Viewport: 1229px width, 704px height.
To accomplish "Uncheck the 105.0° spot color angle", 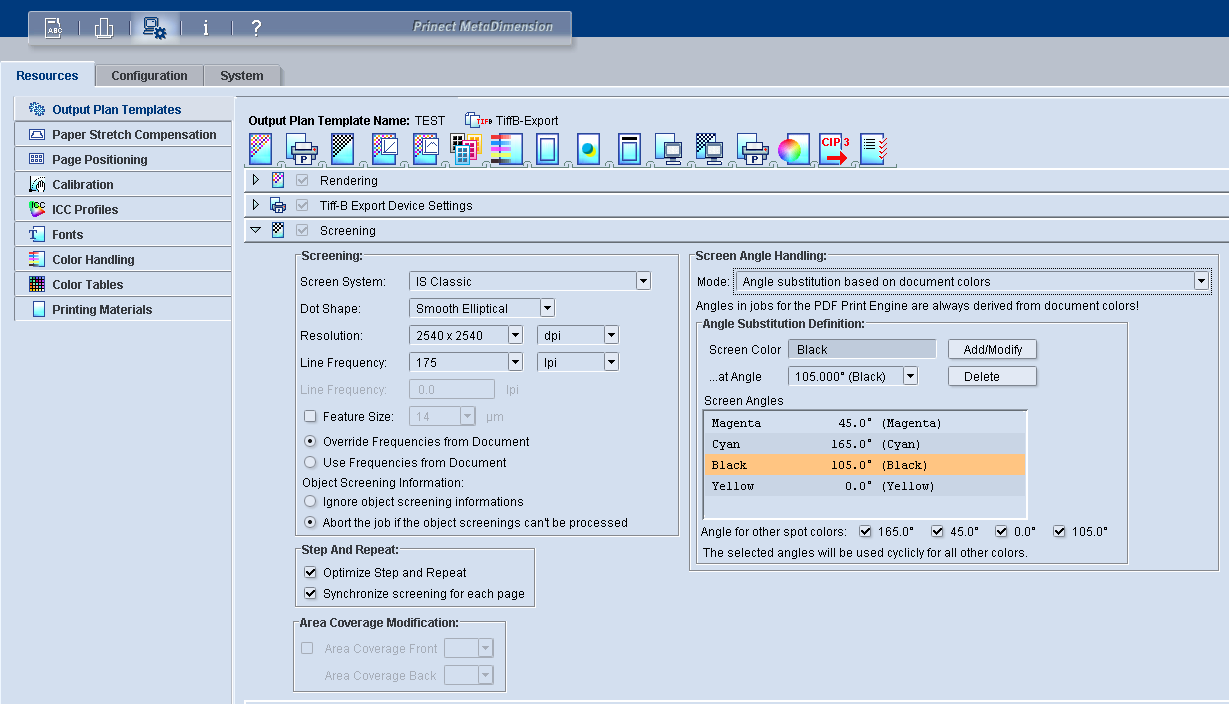I will click(1059, 532).
